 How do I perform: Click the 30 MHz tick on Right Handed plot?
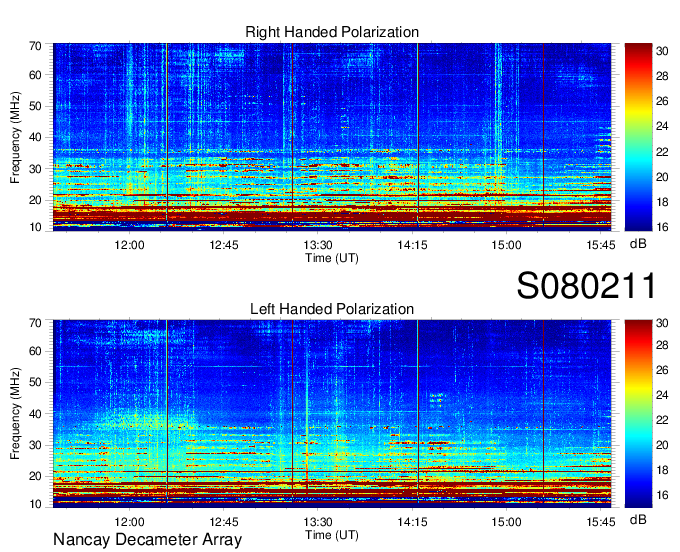35,169
